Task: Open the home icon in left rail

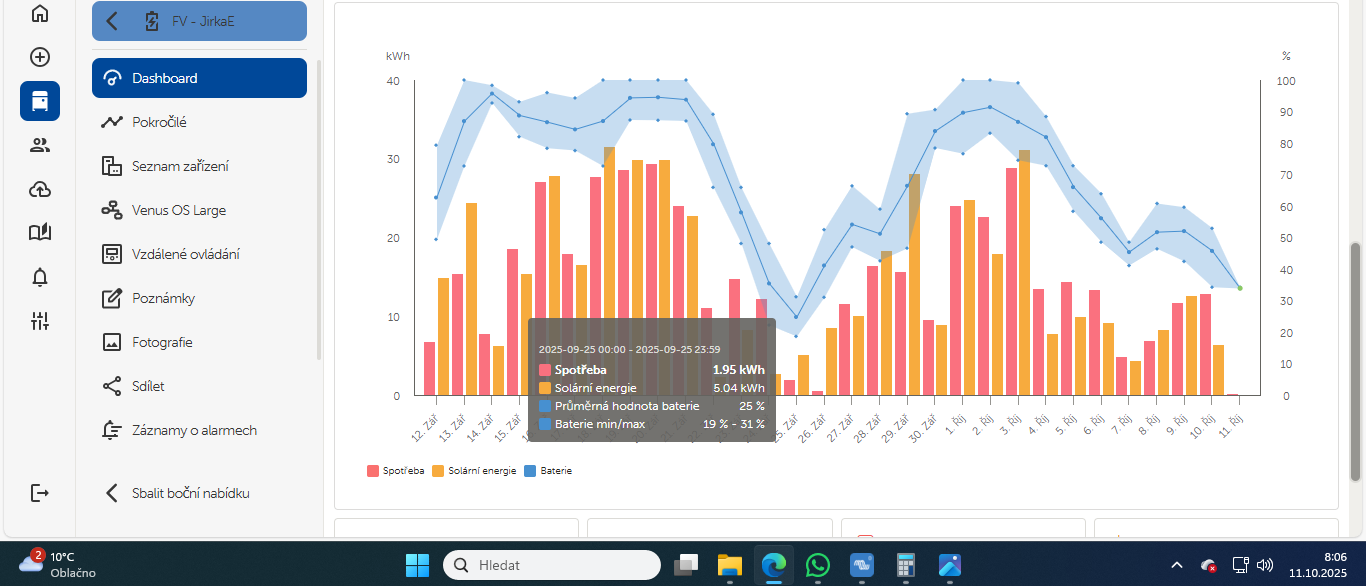Action: 40,14
